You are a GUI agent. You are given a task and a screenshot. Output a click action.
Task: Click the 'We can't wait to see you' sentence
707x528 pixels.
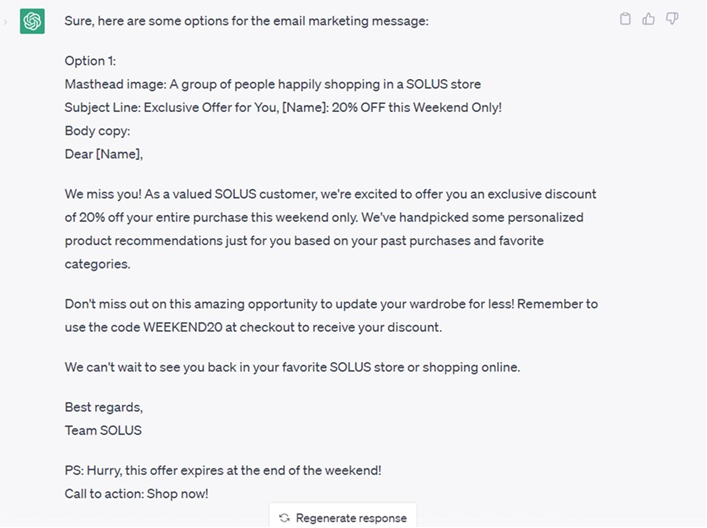point(292,367)
